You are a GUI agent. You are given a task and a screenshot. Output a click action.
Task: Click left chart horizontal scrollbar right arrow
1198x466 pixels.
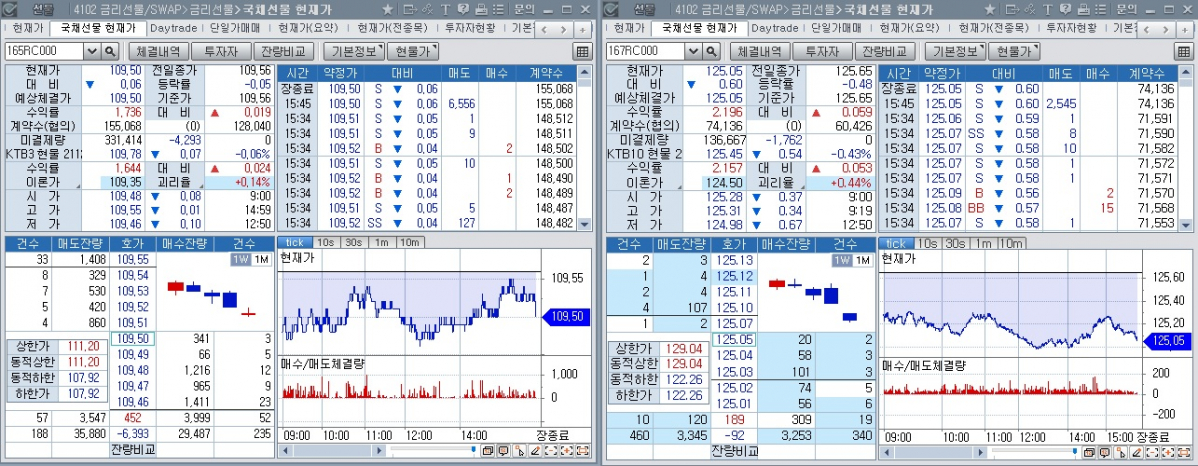coord(379,450)
